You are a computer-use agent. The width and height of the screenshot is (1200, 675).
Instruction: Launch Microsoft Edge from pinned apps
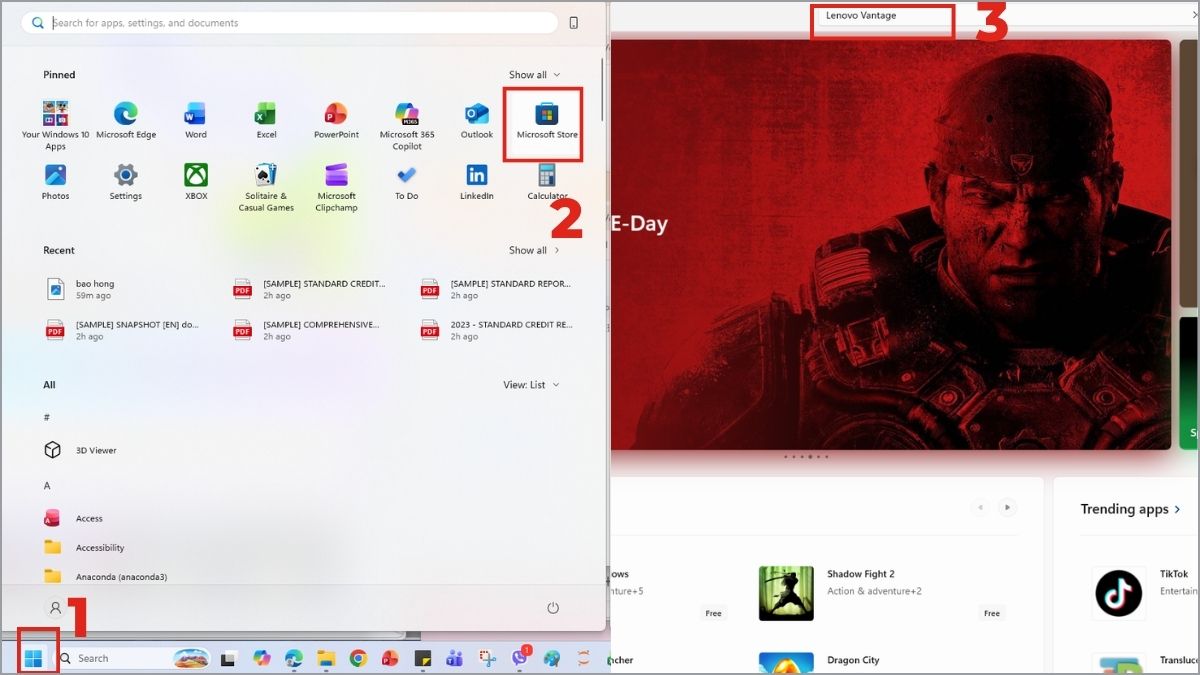tap(126, 120)
